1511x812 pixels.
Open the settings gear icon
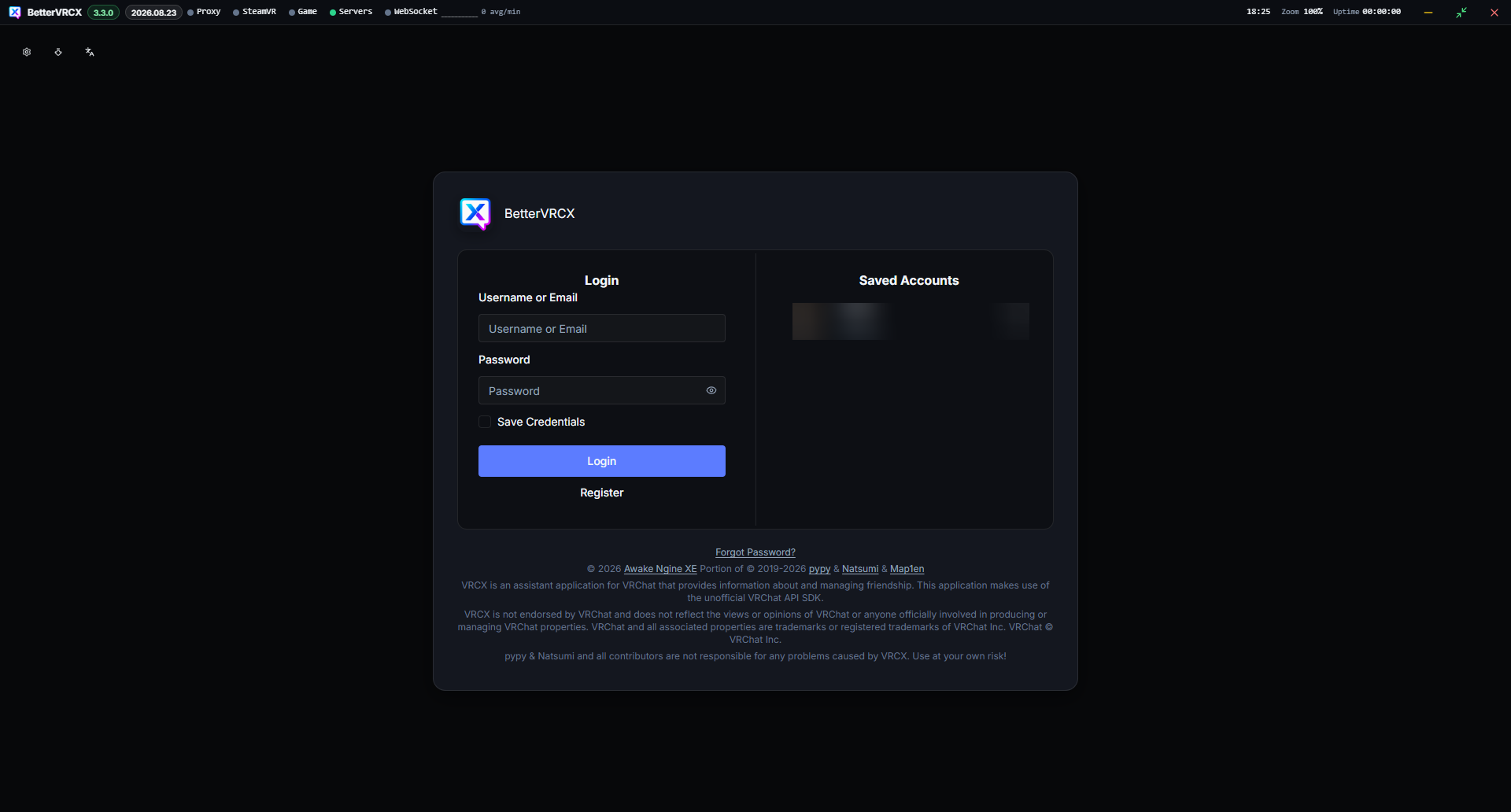coord(27,52)
